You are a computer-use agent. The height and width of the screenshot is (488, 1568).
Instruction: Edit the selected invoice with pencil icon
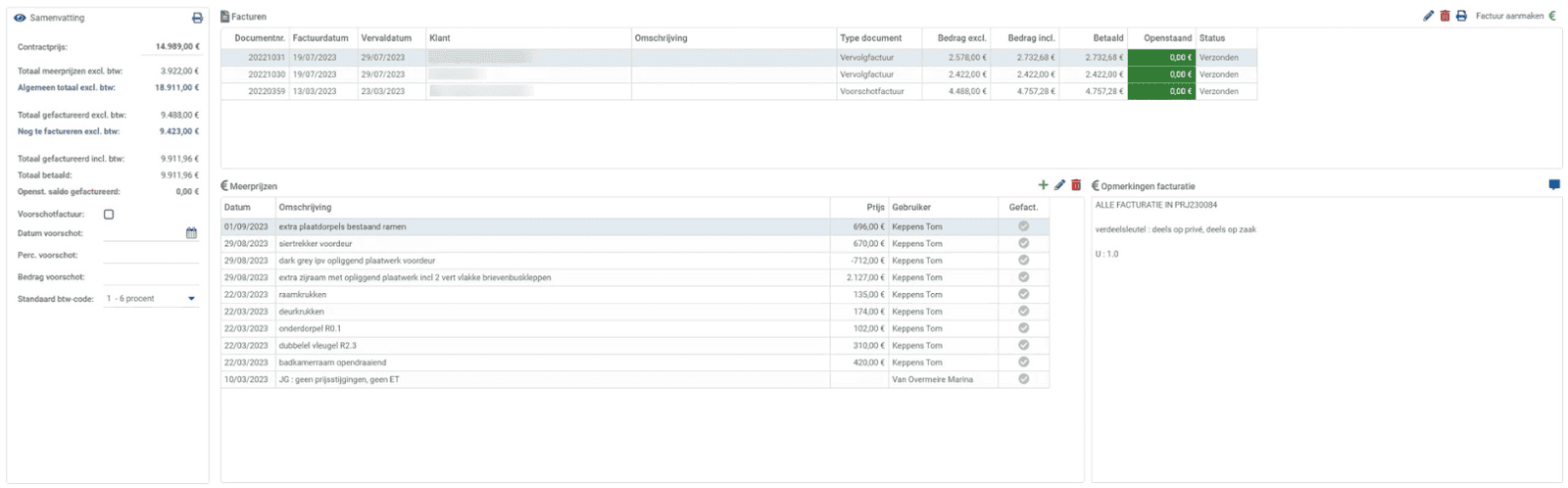tap(1428, 16)
